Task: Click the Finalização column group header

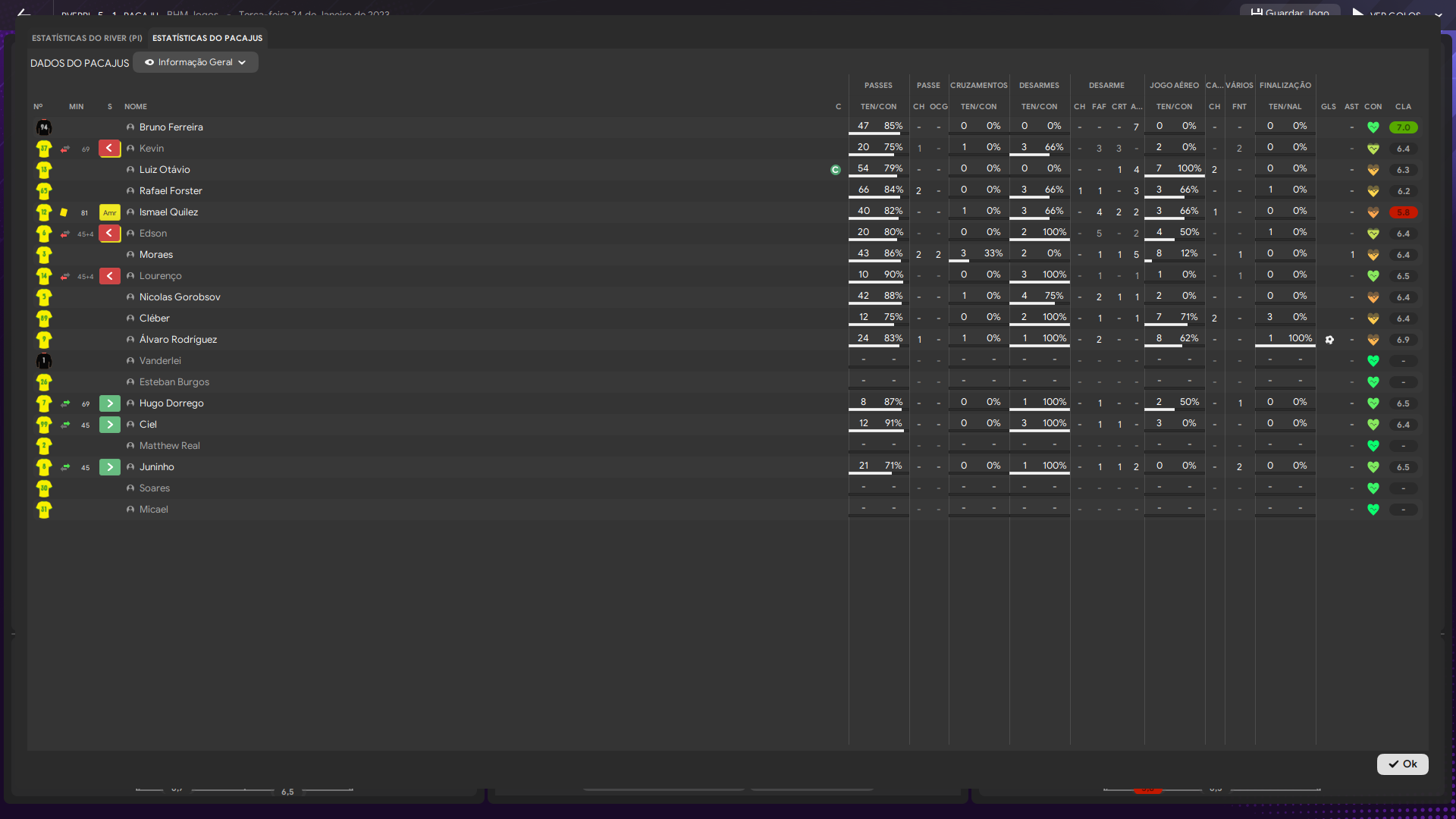Action: [1285, 85]
